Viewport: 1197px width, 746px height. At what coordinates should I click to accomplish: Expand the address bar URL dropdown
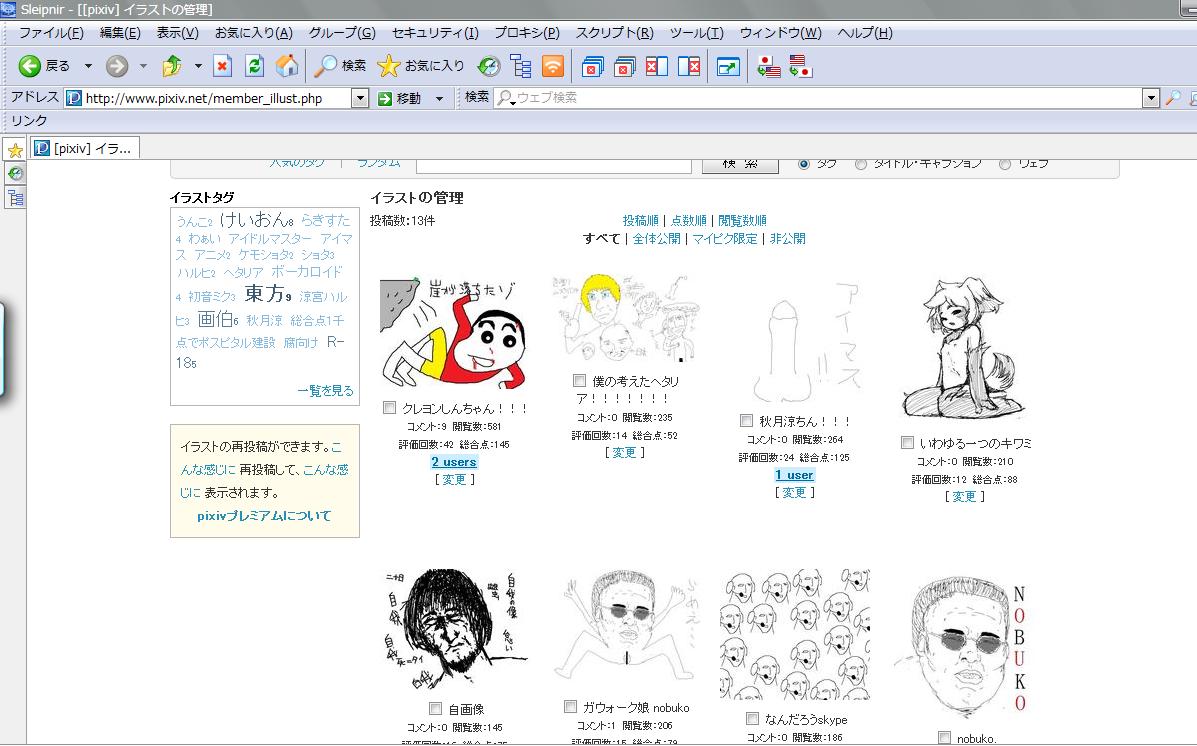(x=360, y=98)
